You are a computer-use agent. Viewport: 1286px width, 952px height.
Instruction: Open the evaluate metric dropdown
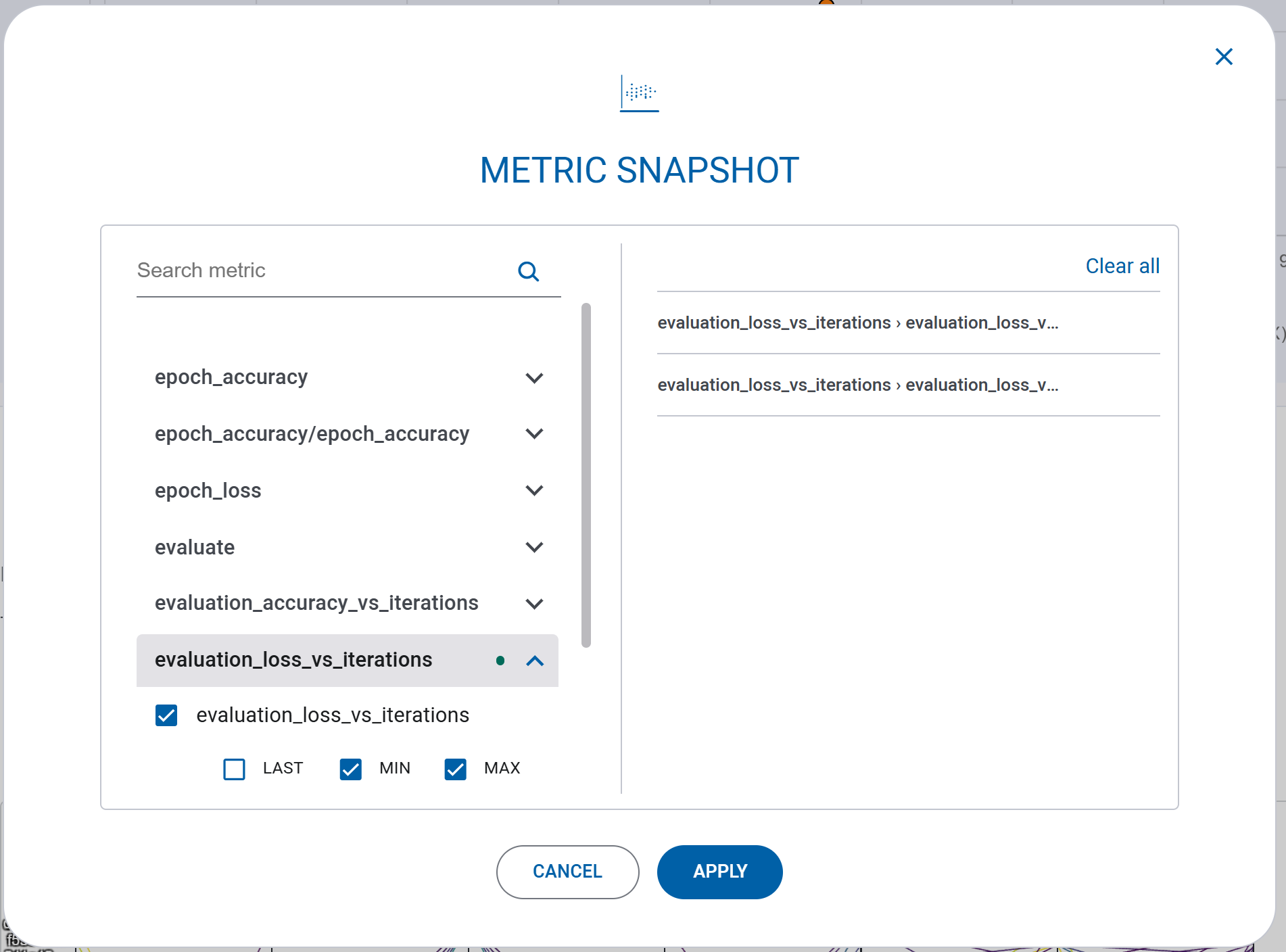pyautogui.click(x=534, y=547)
